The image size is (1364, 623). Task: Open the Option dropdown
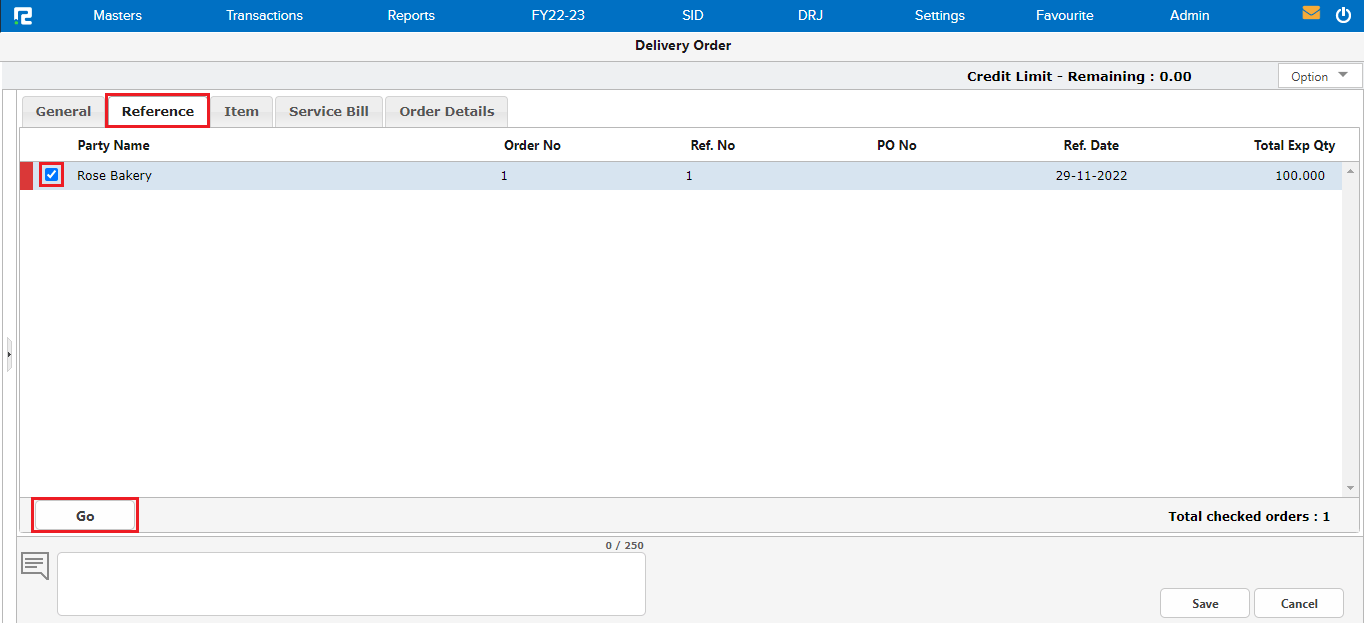(1319, 75)
